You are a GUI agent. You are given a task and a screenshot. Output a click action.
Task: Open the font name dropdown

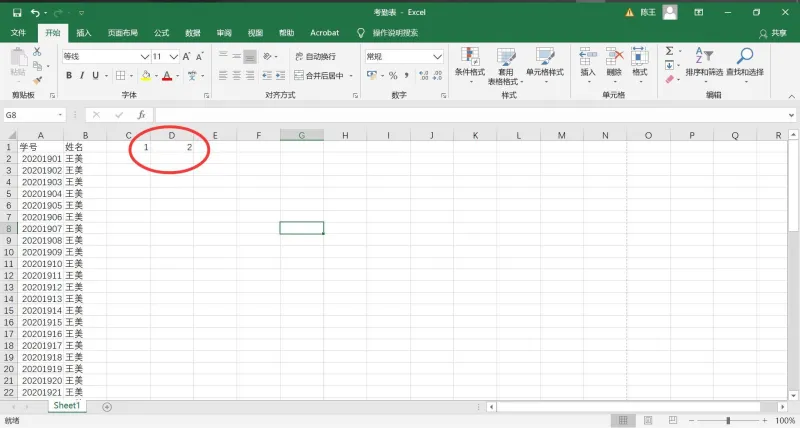[x=144, y=56]
